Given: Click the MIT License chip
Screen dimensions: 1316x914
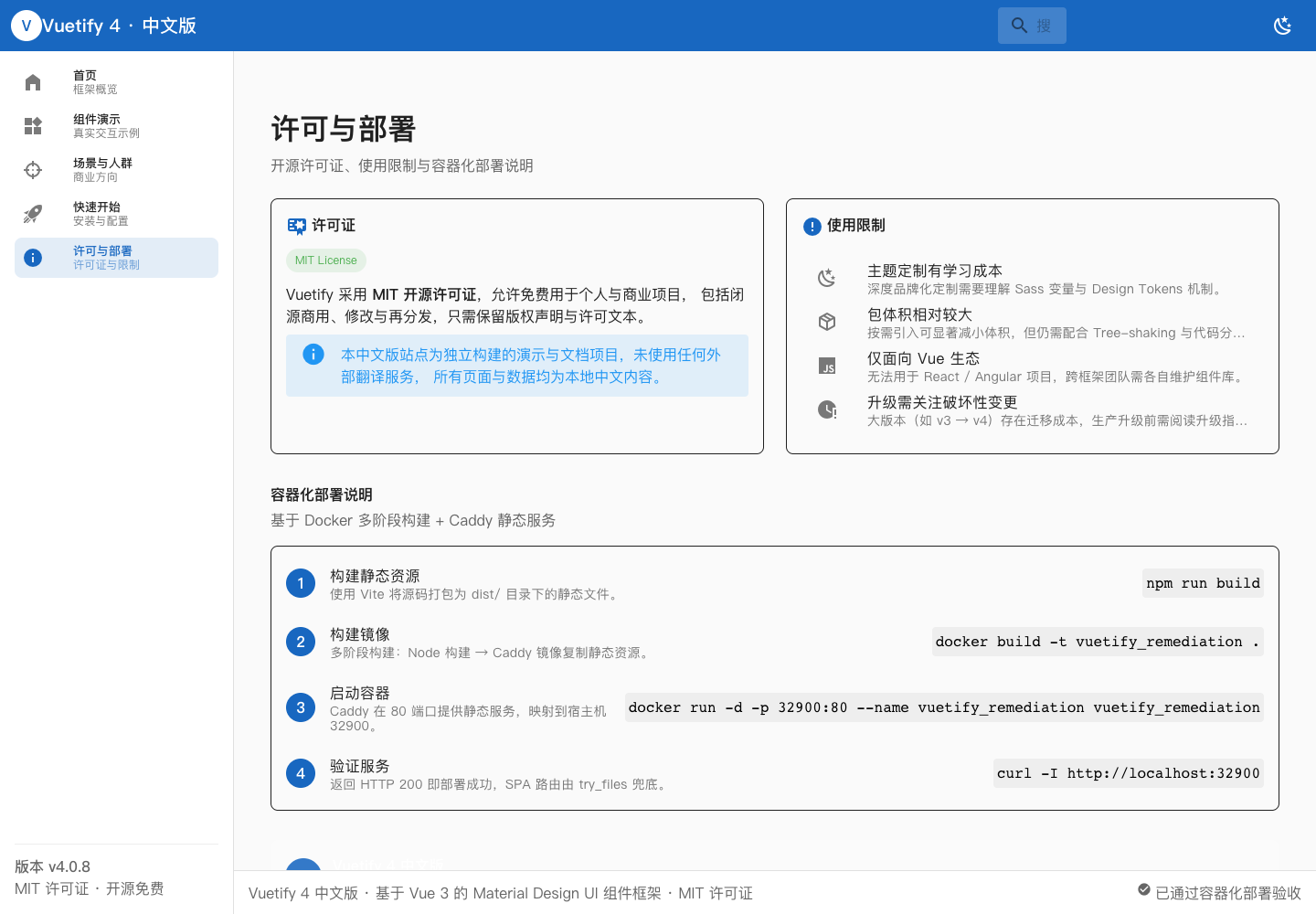Looking at the screenshot, I should [326, 260].
